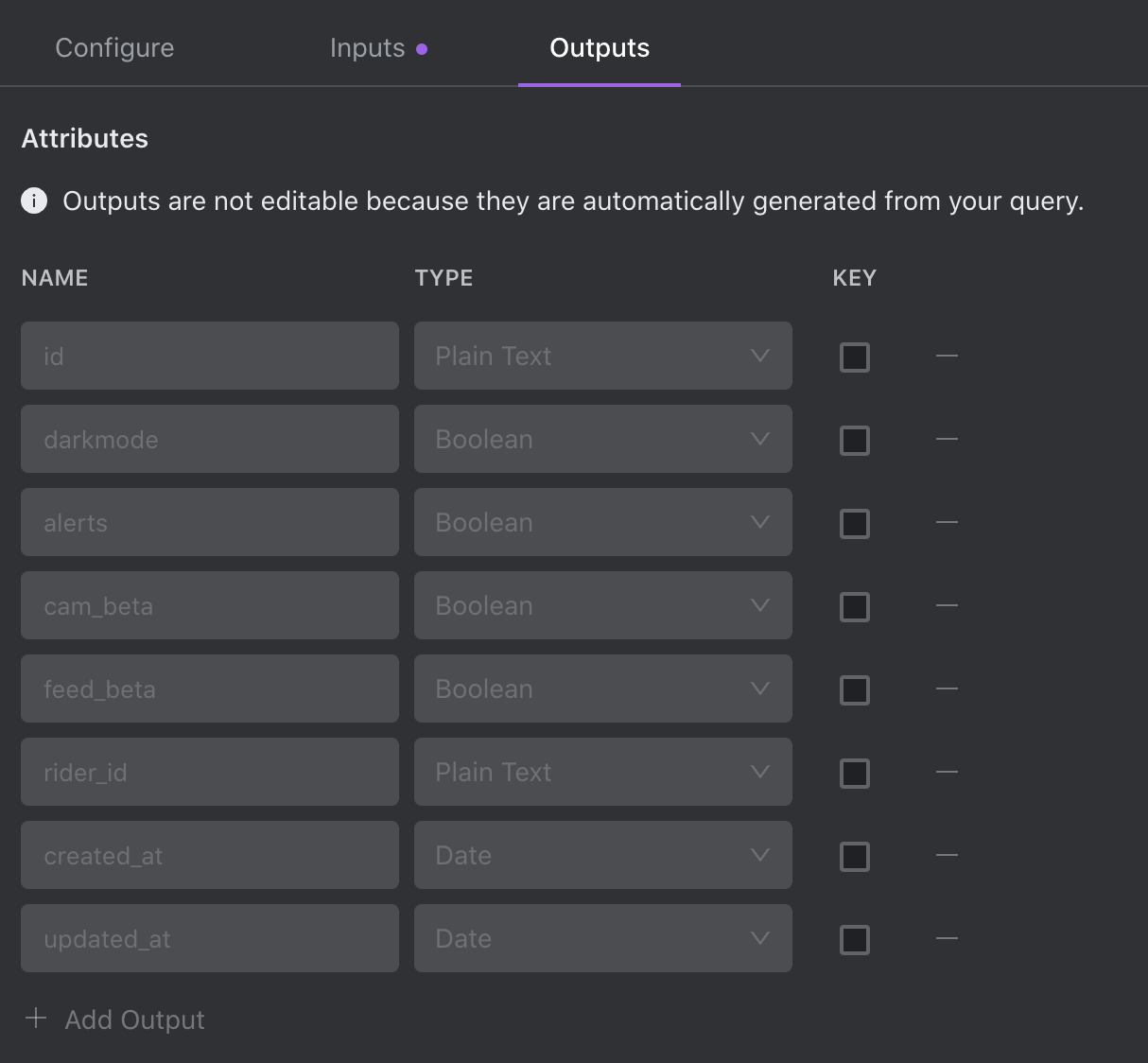Click the remove dash icon for id row

pos(947,356)
